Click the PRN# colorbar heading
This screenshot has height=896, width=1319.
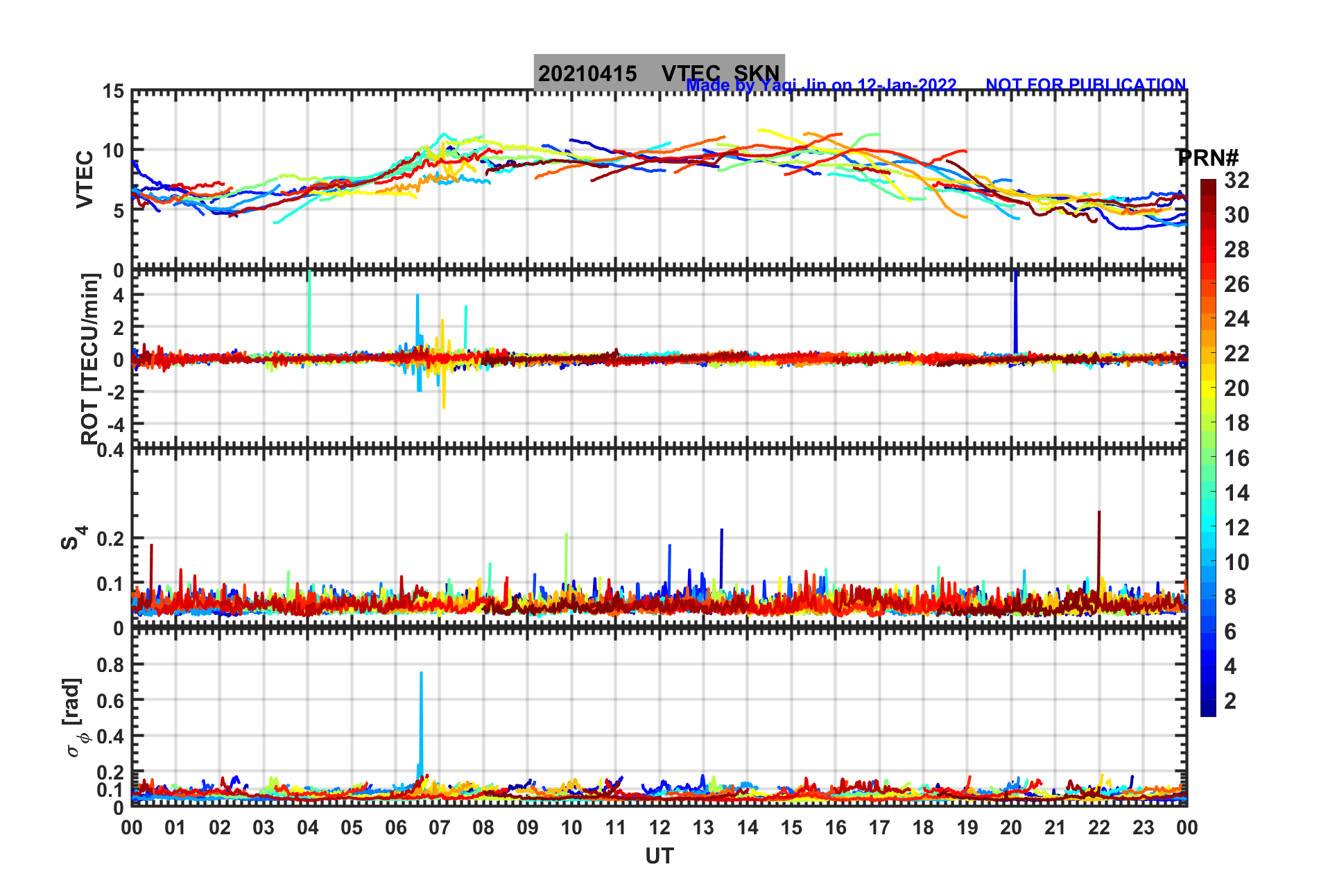pyautogui.click(x=1207, y=158)
